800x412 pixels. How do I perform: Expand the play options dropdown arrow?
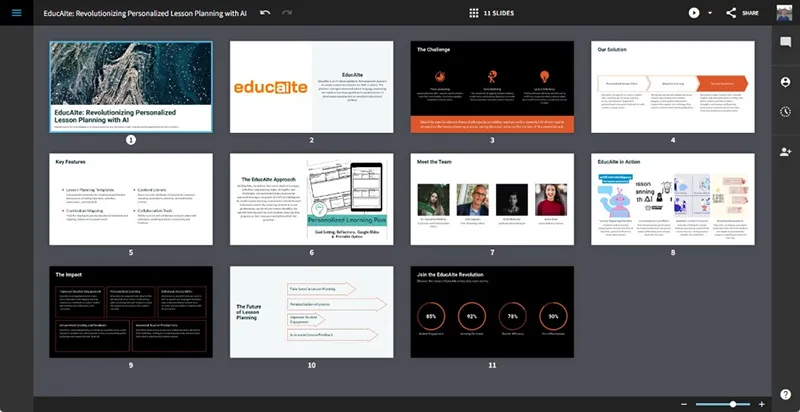710,13
